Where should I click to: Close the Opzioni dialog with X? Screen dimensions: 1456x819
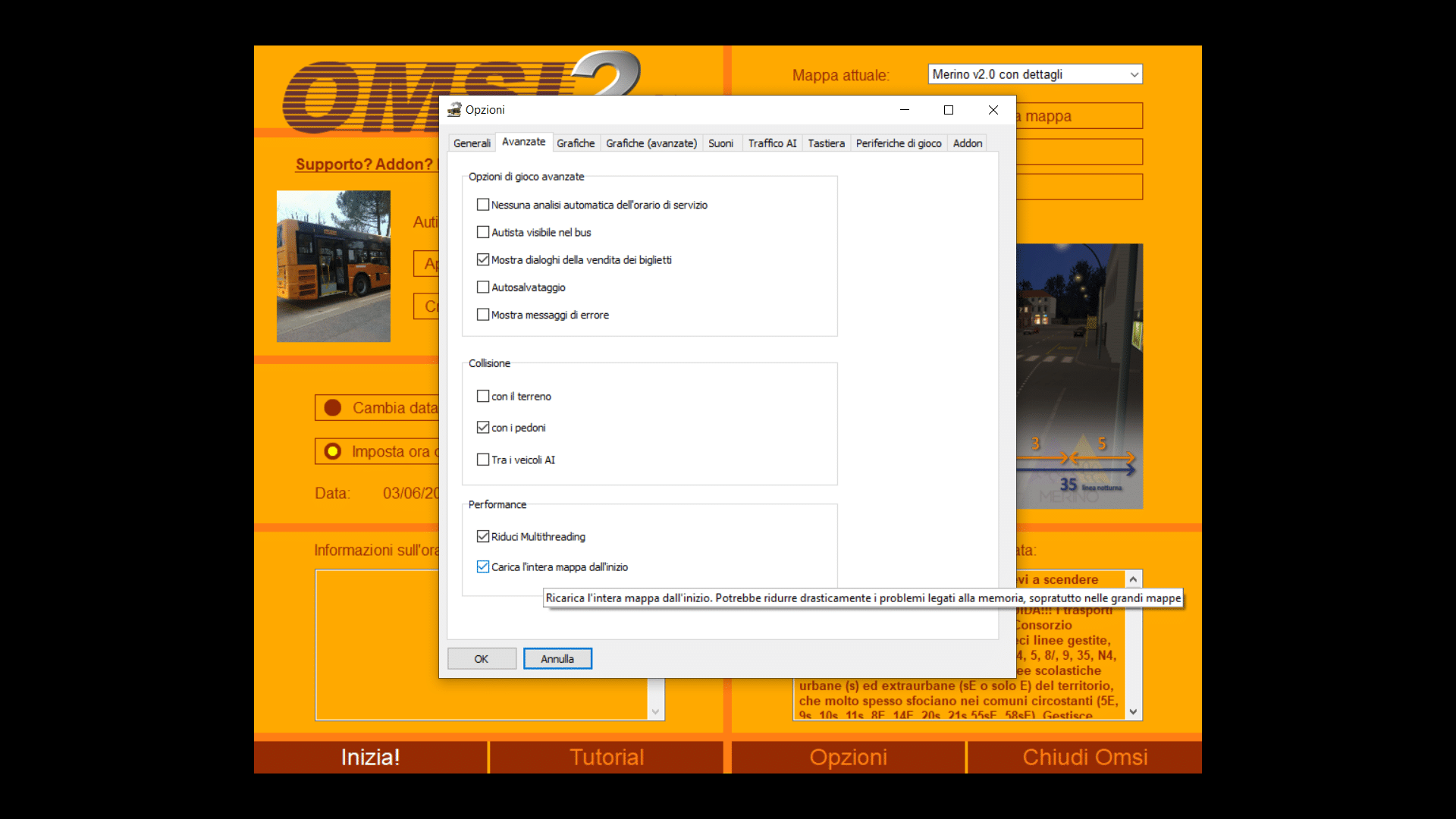993,110
